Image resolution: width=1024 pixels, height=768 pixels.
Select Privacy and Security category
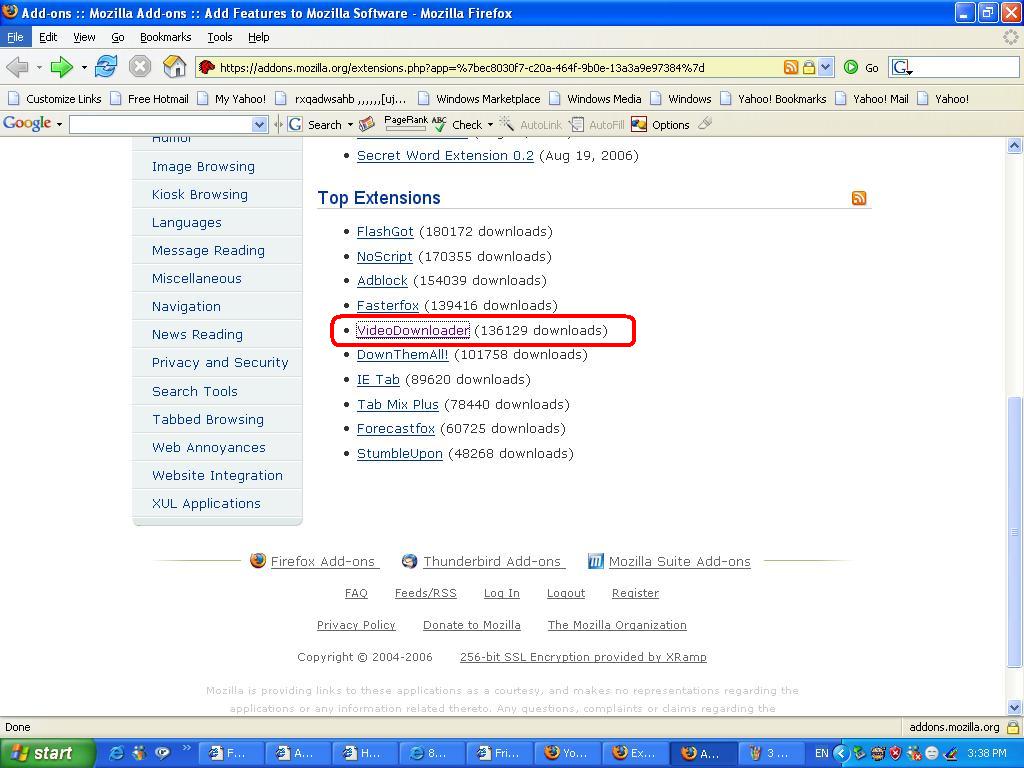coord(220,362)
